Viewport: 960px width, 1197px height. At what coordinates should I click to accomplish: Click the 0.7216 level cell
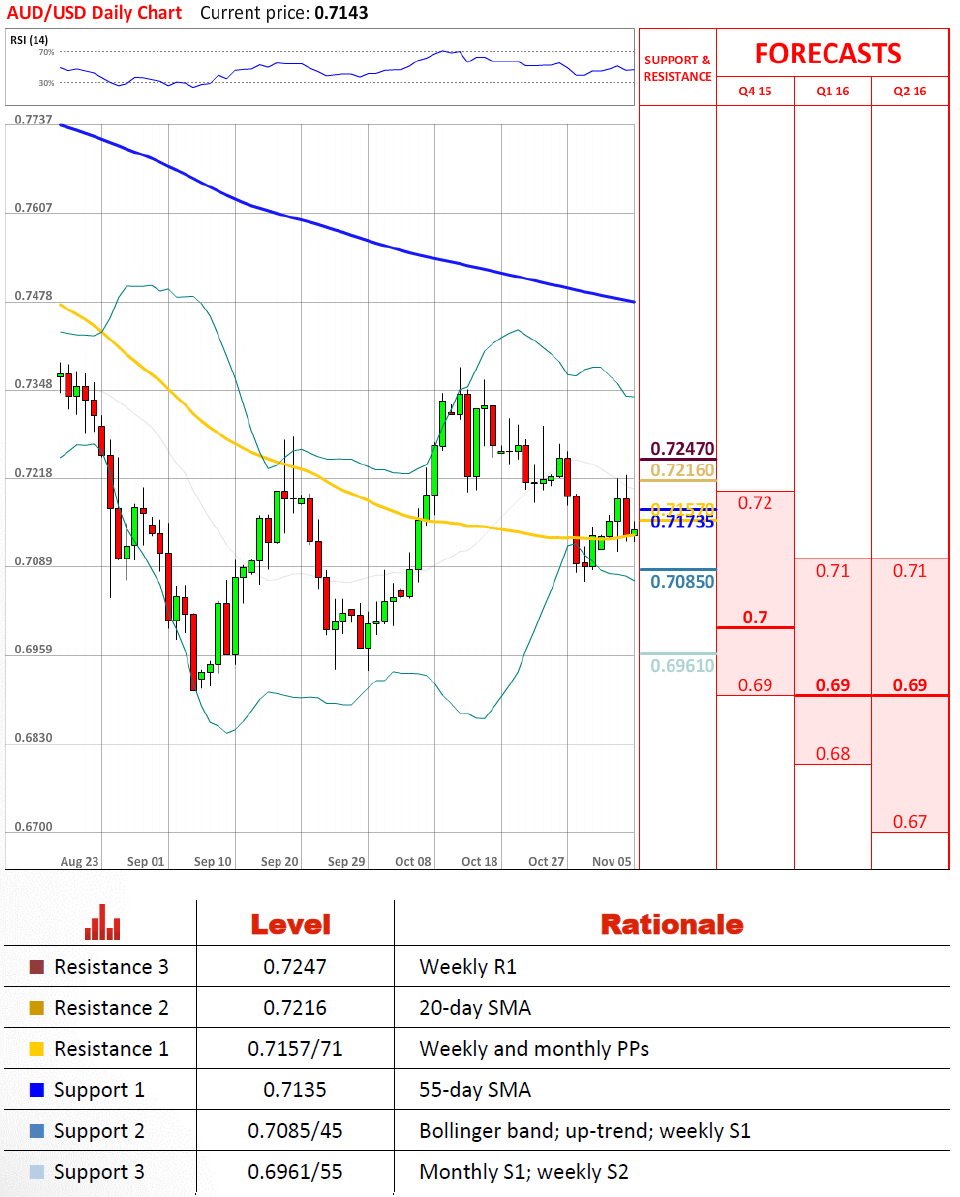pyautogui.click(x=295, y=1008)
